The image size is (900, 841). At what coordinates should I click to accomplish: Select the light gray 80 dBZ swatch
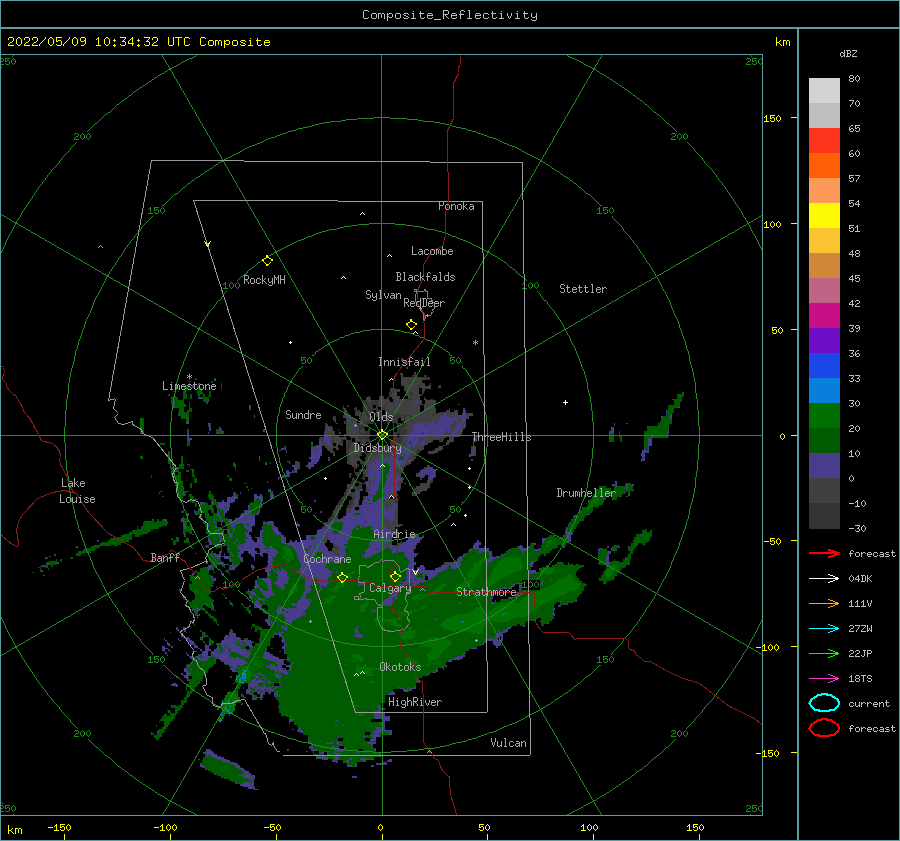(x=824, y=90)
